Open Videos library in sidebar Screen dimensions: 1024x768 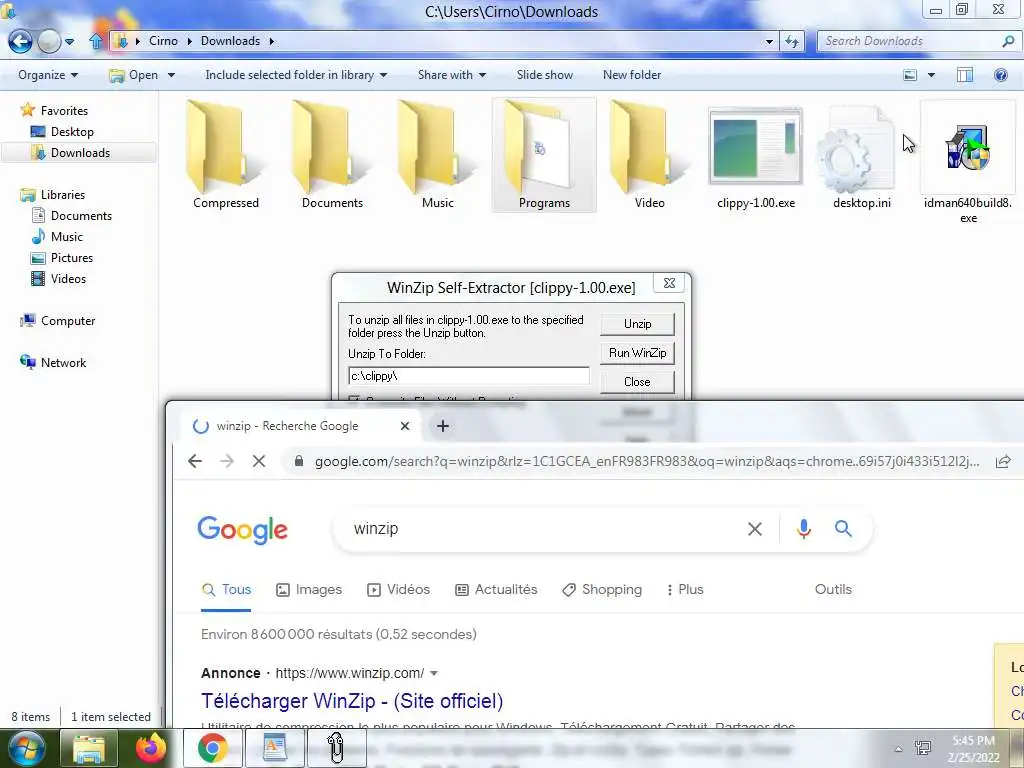(68, 278)
